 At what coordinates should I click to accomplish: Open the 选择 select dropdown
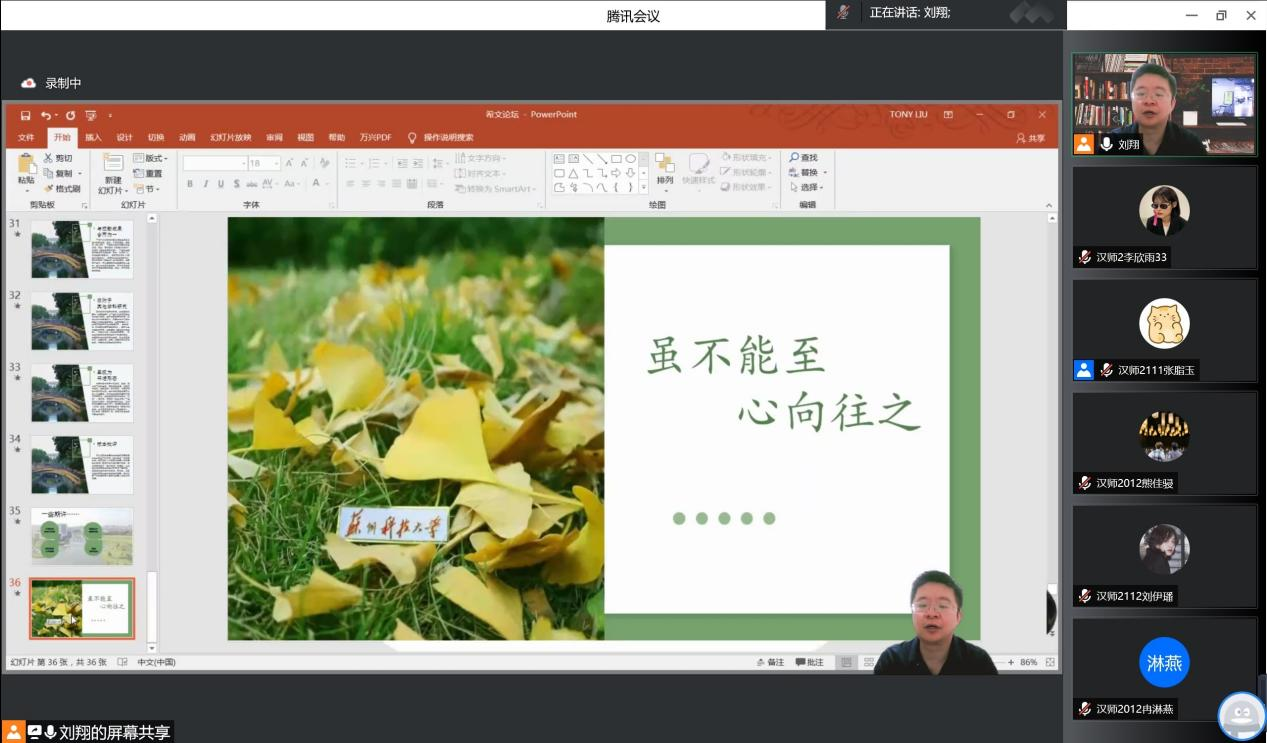[806, 187]
